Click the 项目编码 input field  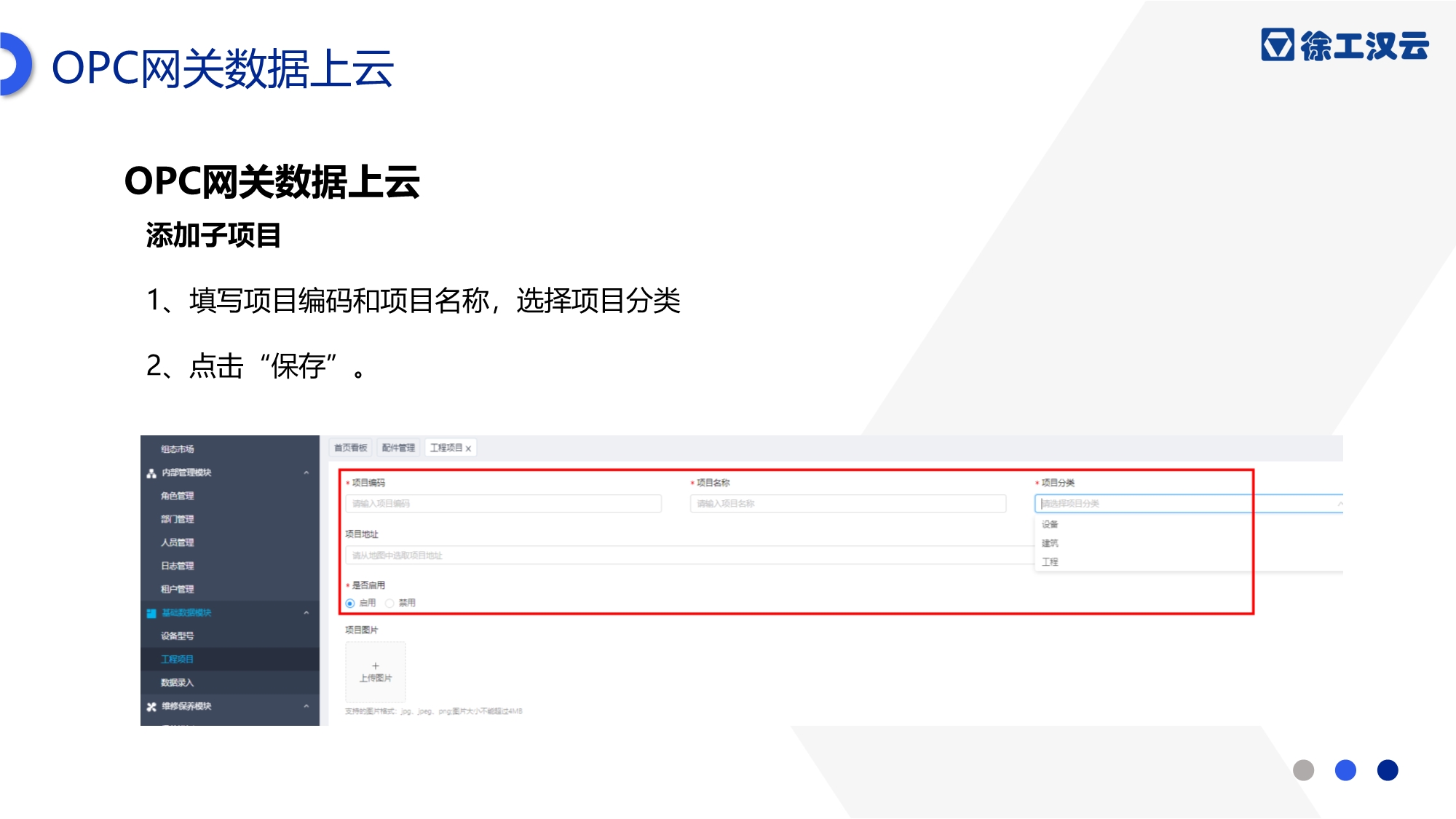coord(503,504)
